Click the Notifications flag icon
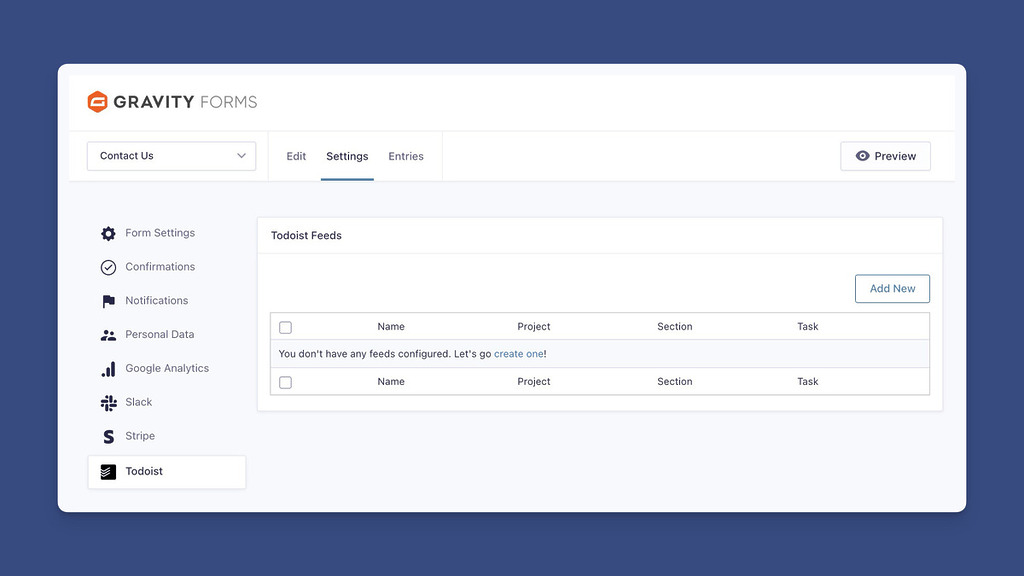 (x=108, y=301)
